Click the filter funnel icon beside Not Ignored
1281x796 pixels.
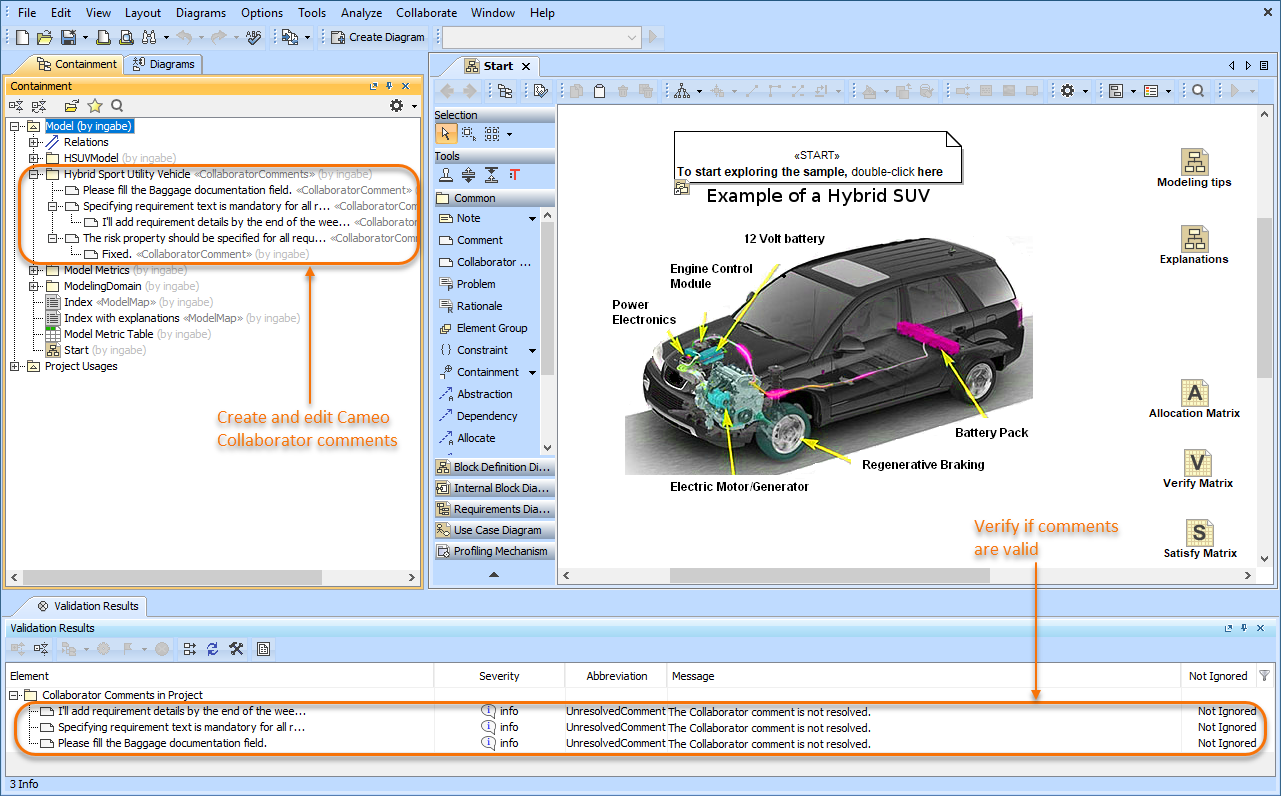(1265, 676)
